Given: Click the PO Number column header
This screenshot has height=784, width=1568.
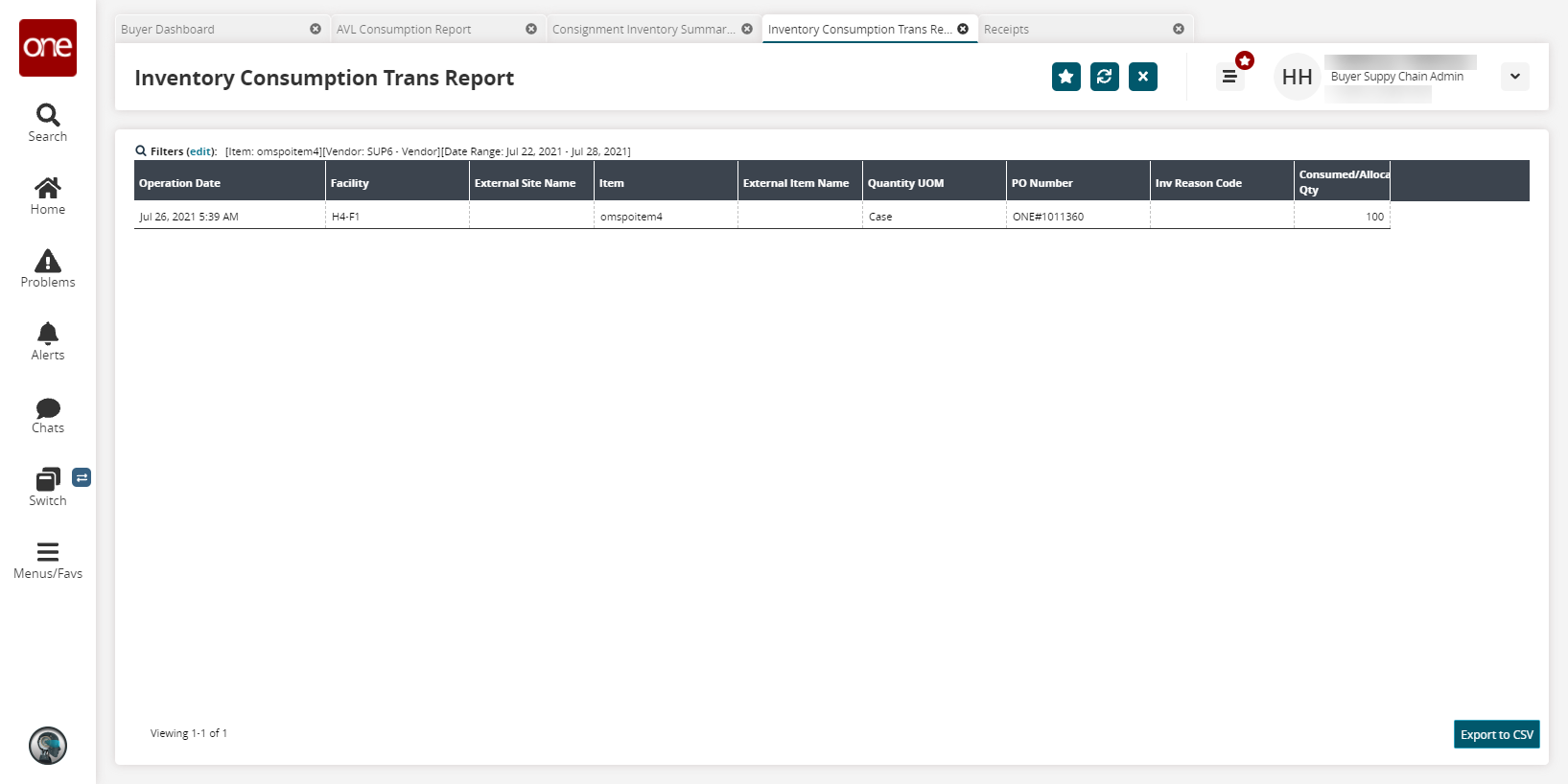Looking at the screenshot, I should pos(1042,183).
